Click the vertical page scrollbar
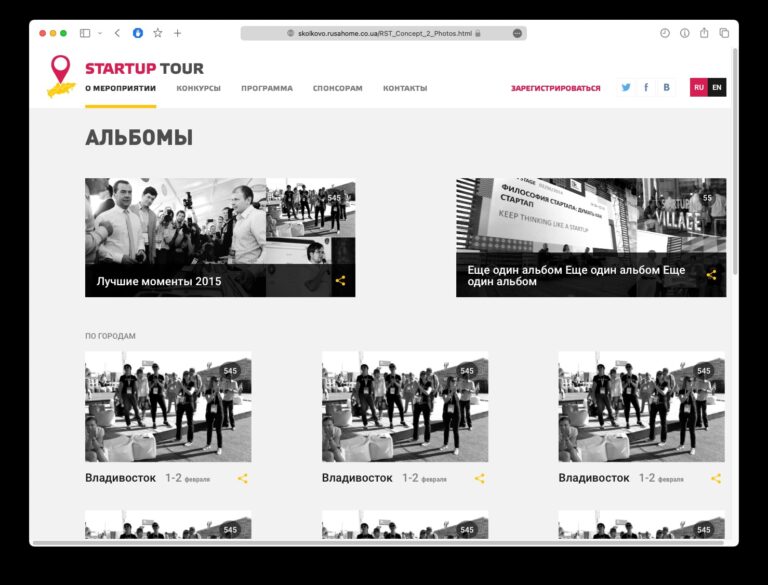The image size is (768, 585). [x=735, y=162]
